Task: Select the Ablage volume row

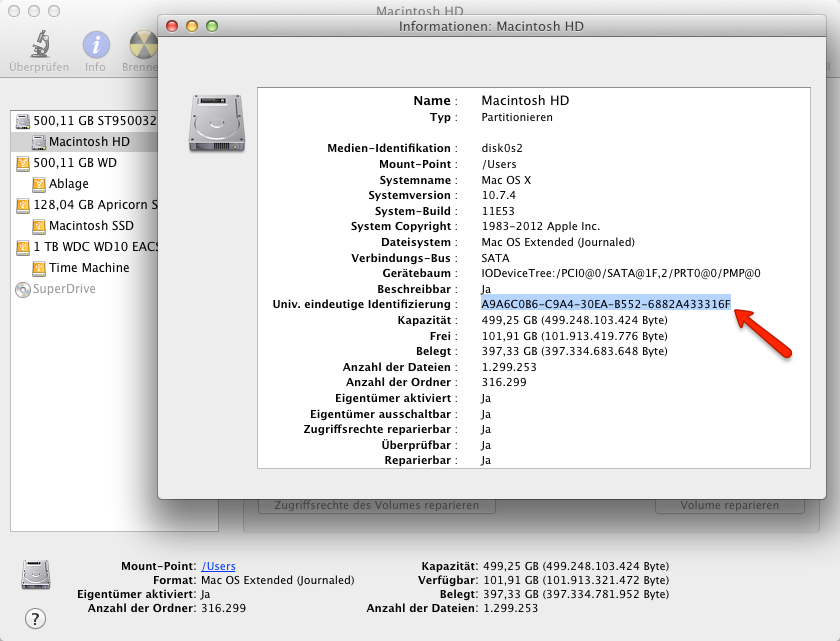Action: click(x=84, y=184)
